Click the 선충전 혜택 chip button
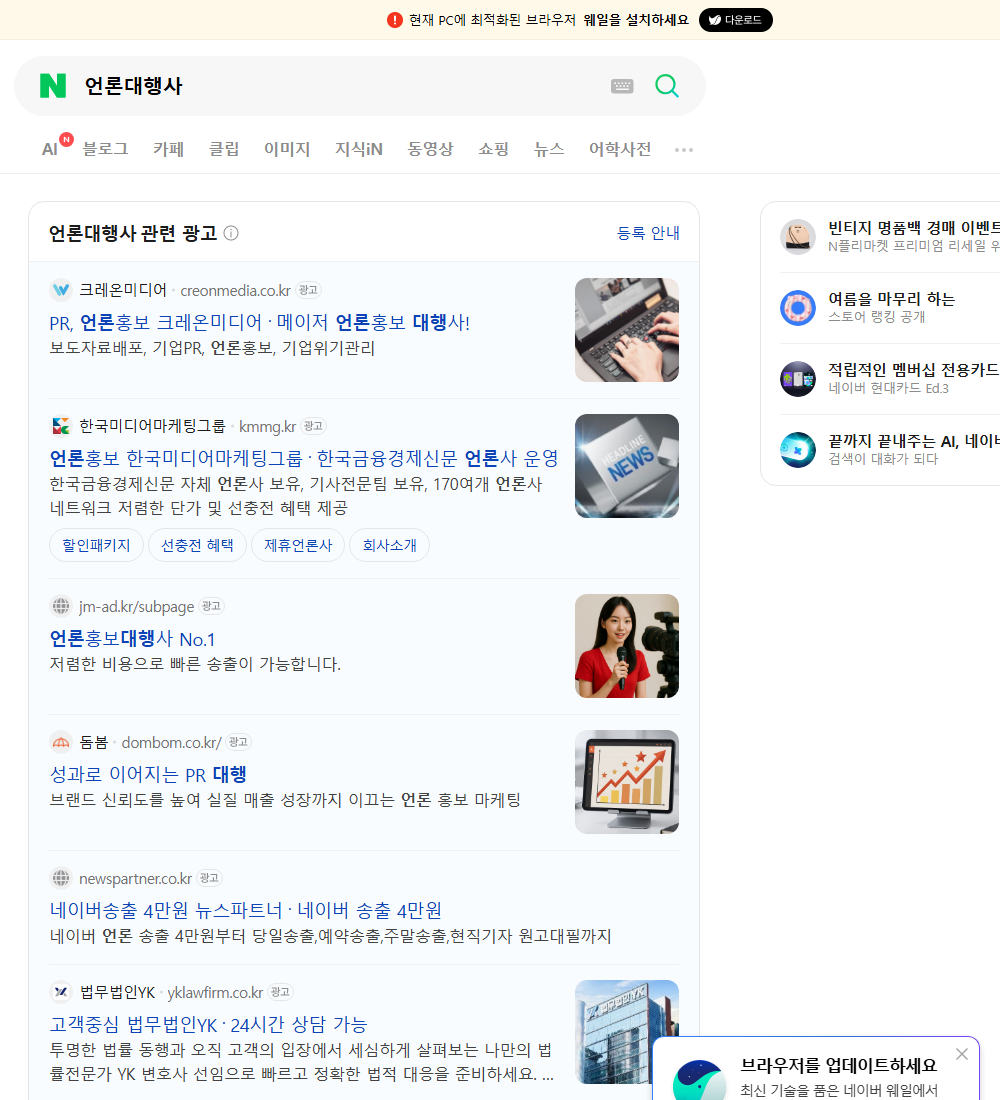Image resolution: width=1000 pixels, height=1100 pixels. pyautogui.click(x=197, y=545)
